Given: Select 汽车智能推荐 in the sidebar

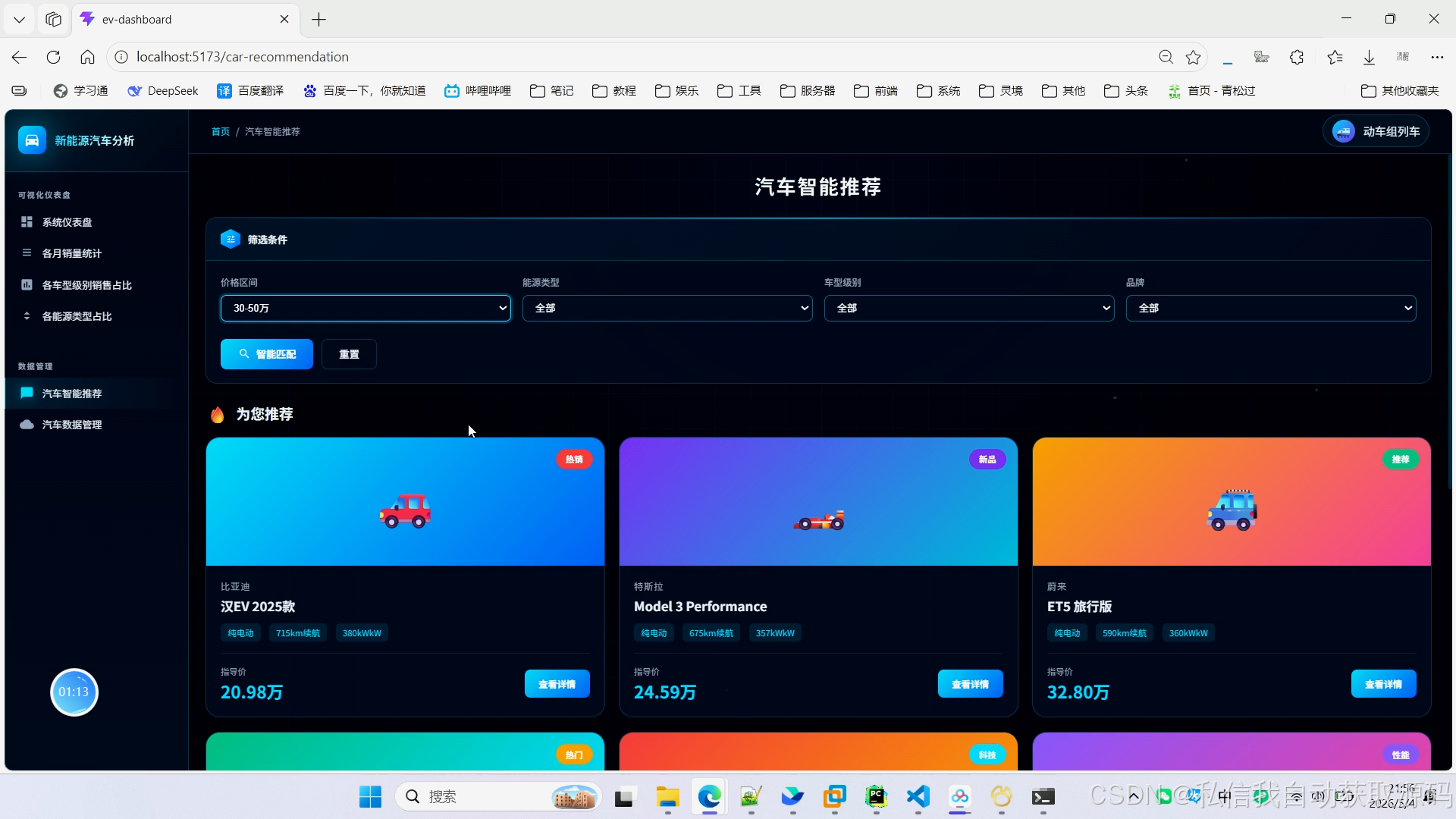Looking at the screenshot, I should pyautogui.click(x=96, y=394).
